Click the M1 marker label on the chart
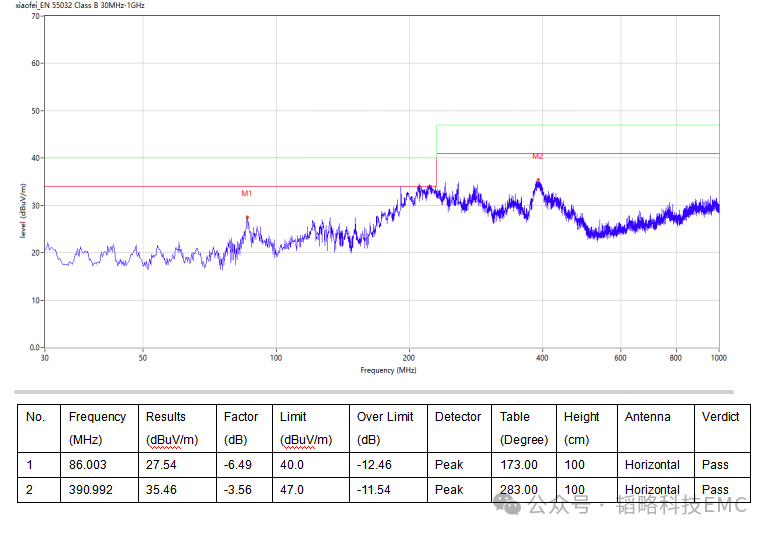Viewport: 771px width, 535px height. [x=247, y=193]
